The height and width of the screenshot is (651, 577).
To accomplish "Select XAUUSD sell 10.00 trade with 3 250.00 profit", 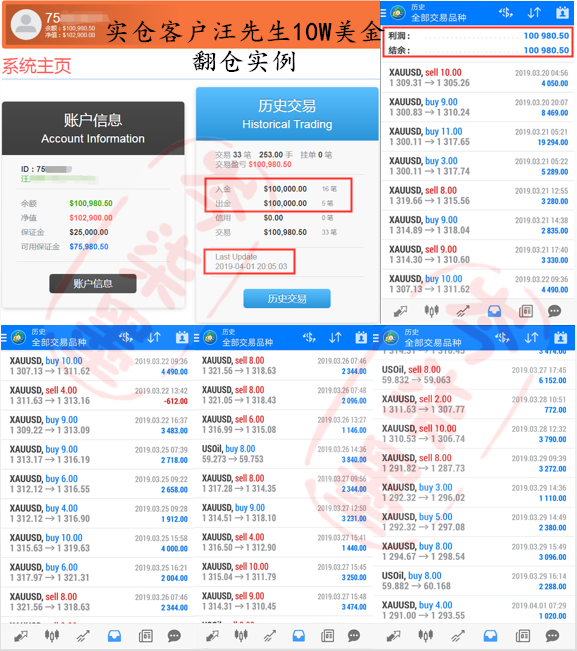I will coord(284,572).
